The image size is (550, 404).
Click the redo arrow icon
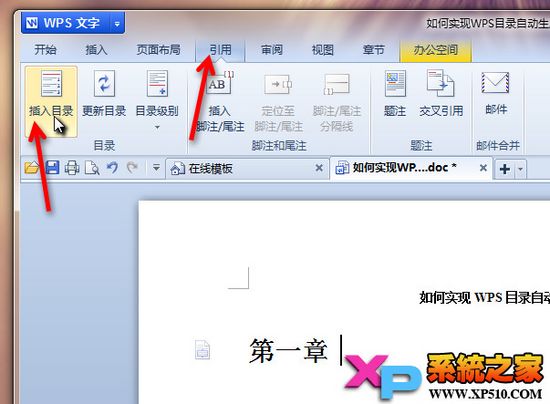click(x=132, y=168)
